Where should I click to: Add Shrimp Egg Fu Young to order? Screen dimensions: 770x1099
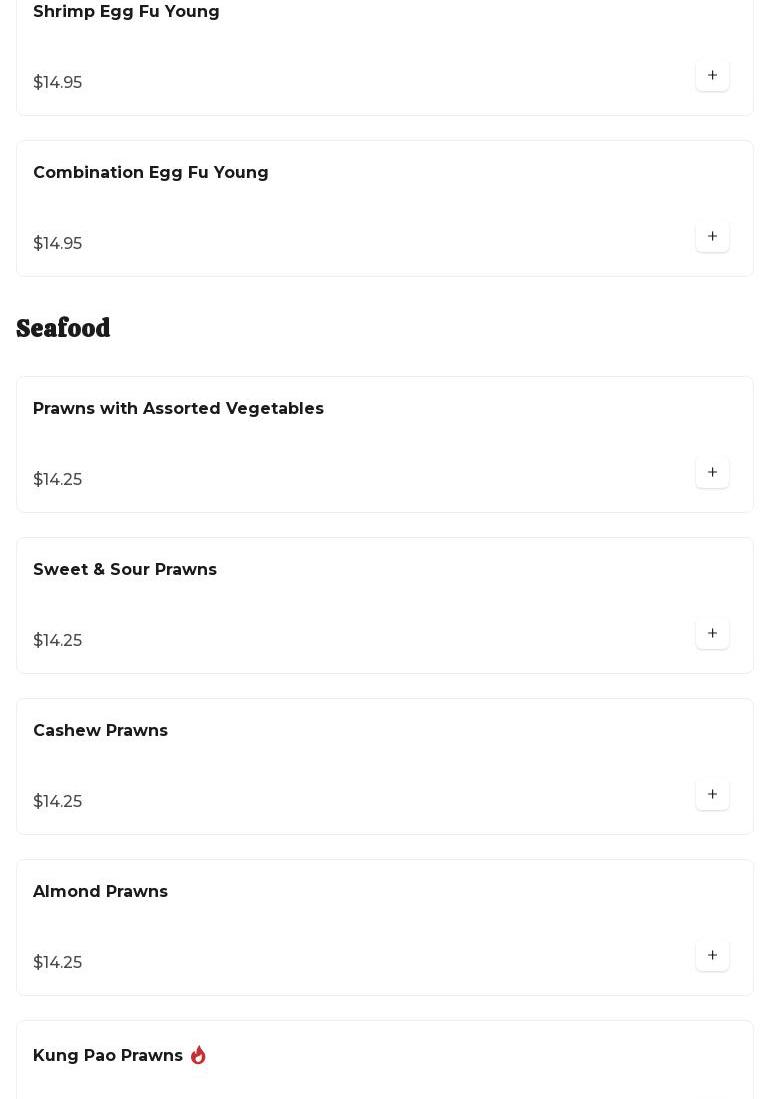click(712, 76)
